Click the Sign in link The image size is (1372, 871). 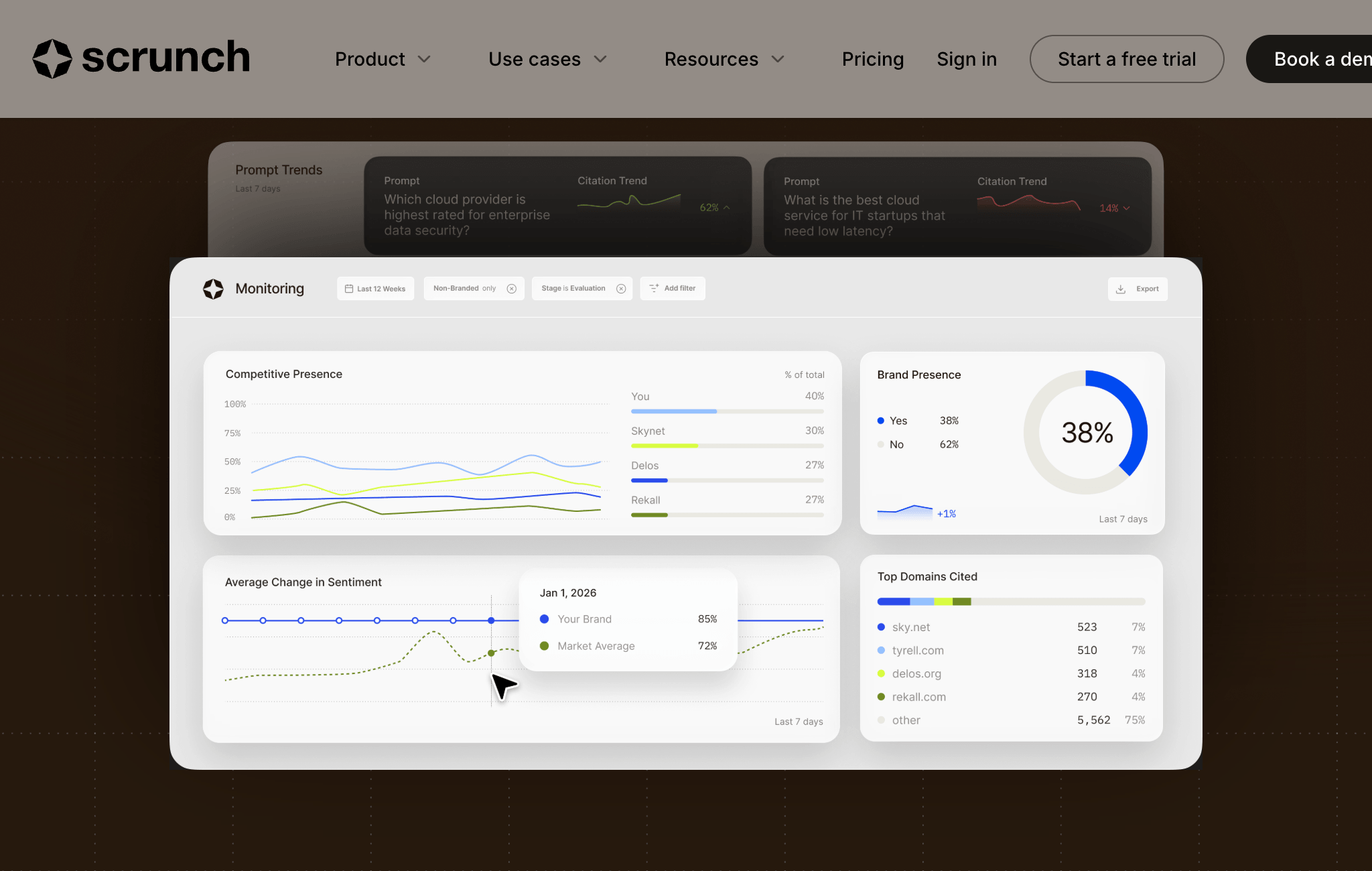[967, 59]
